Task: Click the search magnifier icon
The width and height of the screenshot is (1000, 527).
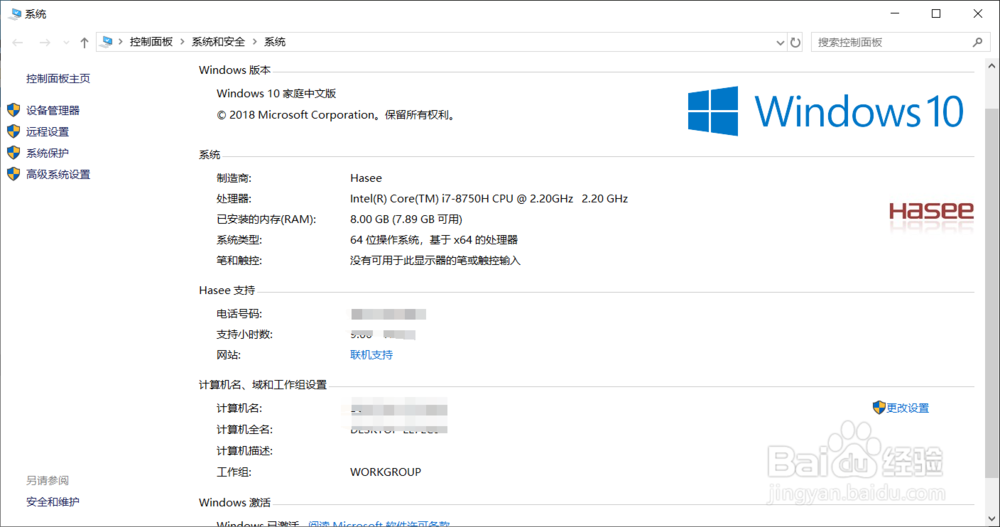Action: click(x=978, y=42)
